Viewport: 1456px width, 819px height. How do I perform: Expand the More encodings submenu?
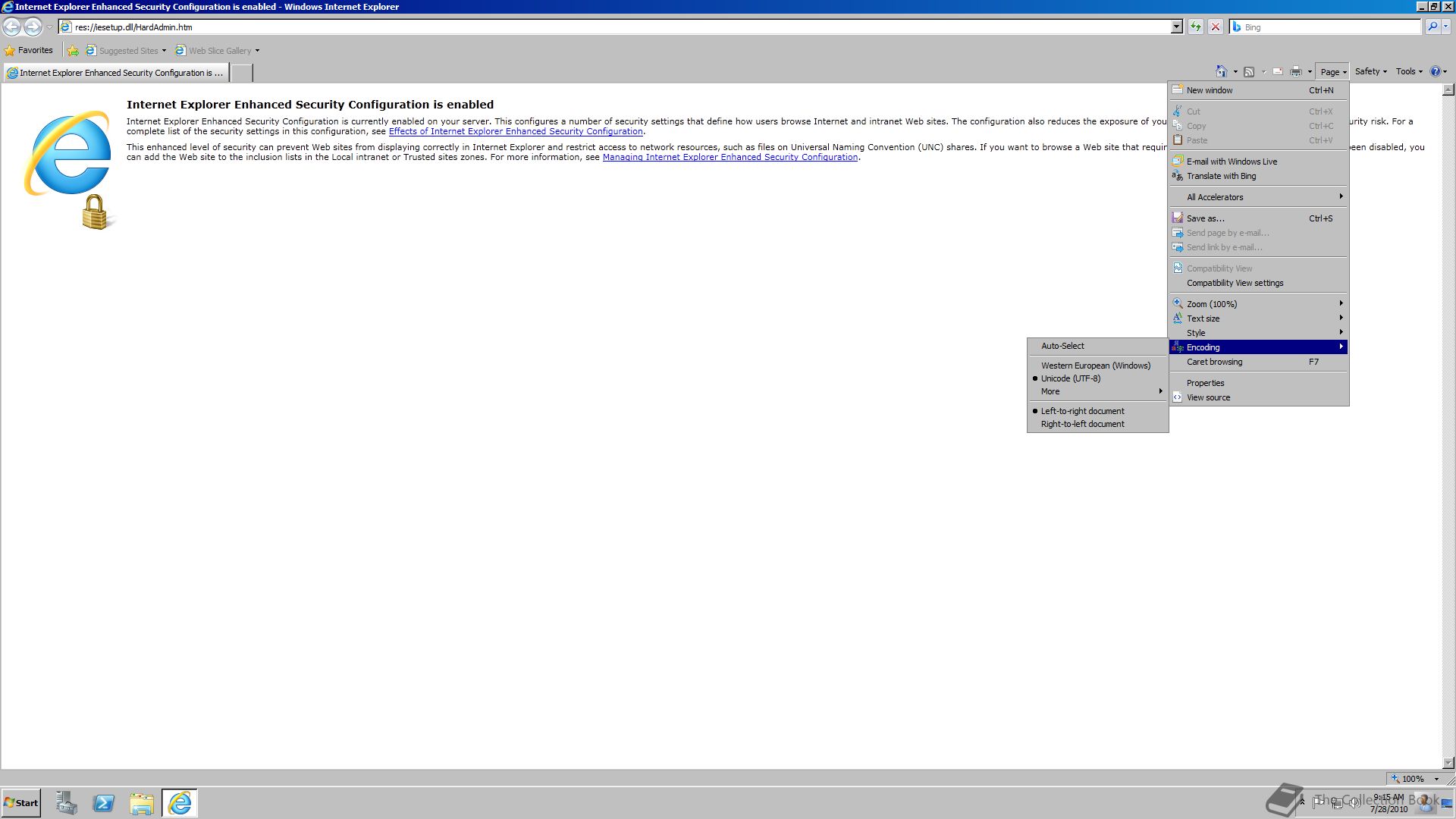click(x=1097, y=391)
